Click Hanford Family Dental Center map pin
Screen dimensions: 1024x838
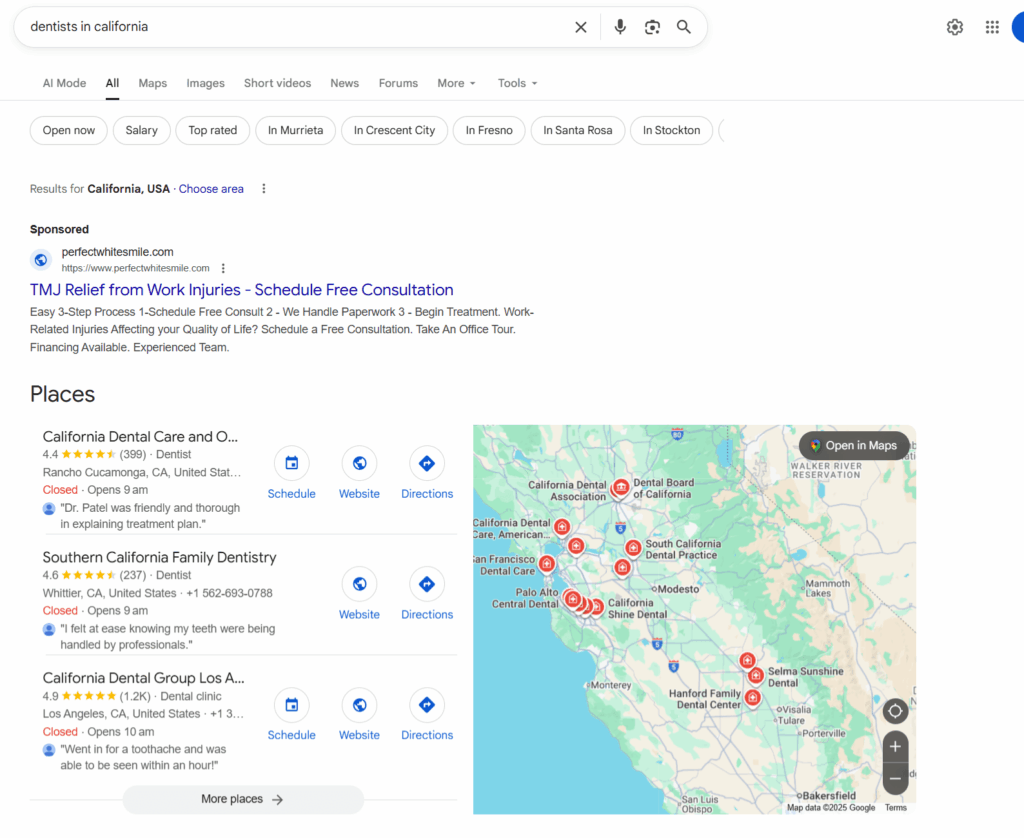click(x=752, y=698)
